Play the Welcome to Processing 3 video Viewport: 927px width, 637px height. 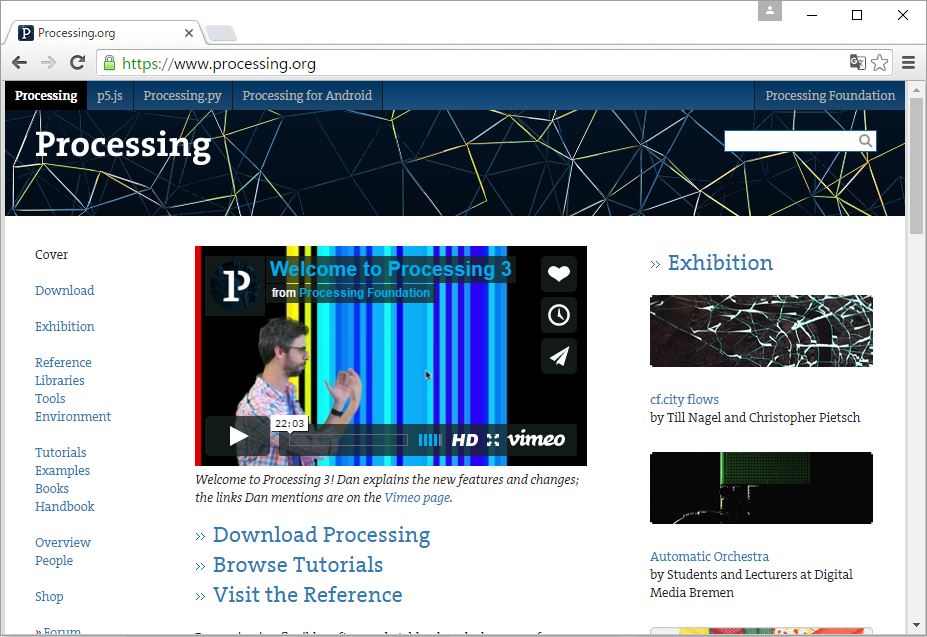point(238,436)
